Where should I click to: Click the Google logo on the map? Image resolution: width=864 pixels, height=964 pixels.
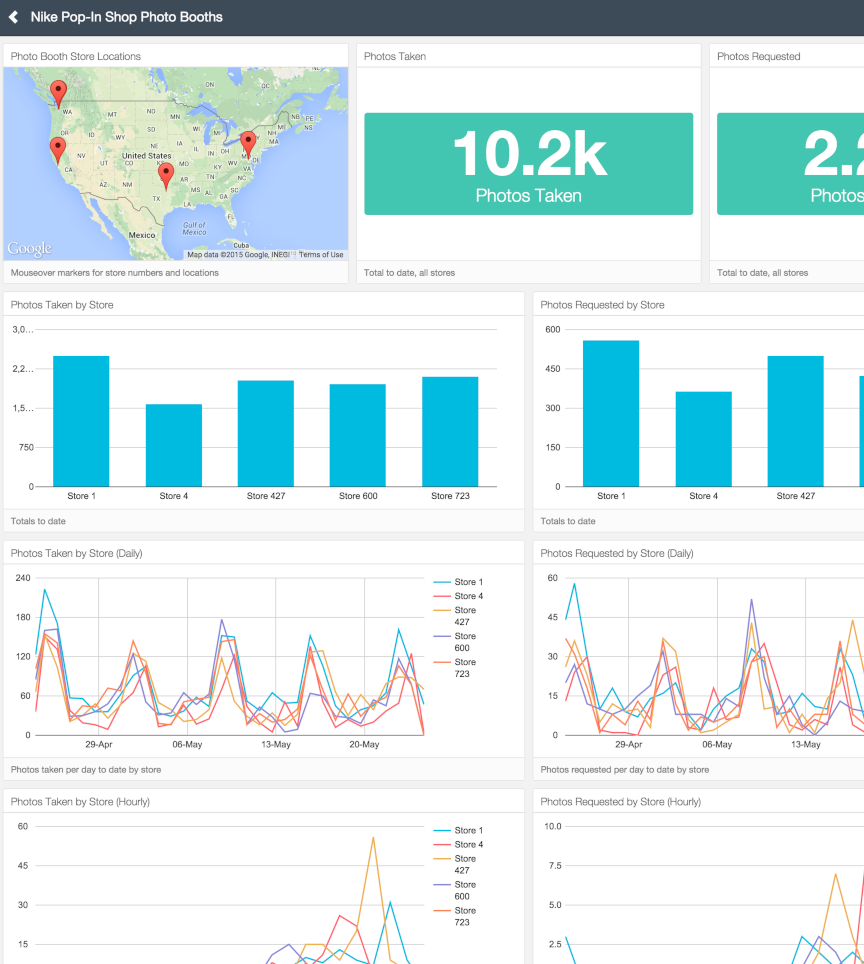29,248
